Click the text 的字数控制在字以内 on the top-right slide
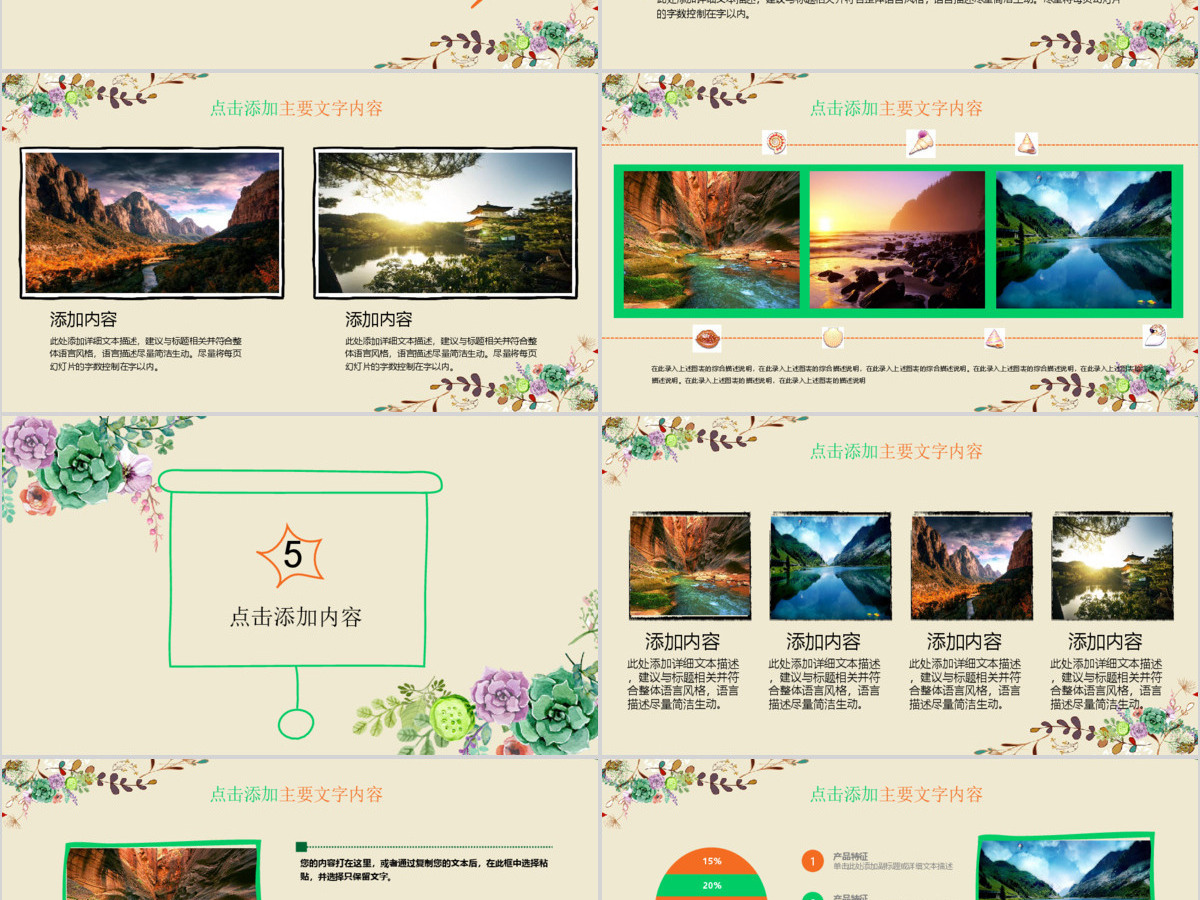The width and height of the screenshot is (1200, 900). (x=703, y=14)
